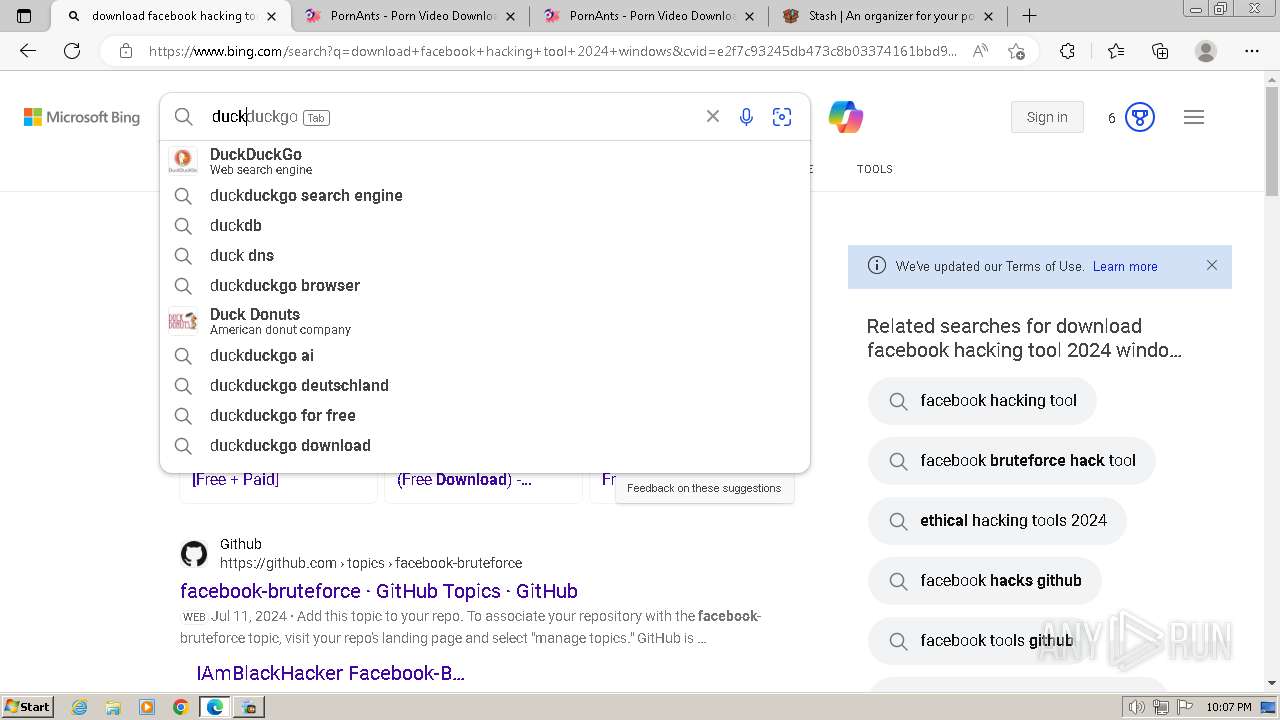
Task: Search using voice microphone icon
Action: pyautogui.click(x=746, y=117)
